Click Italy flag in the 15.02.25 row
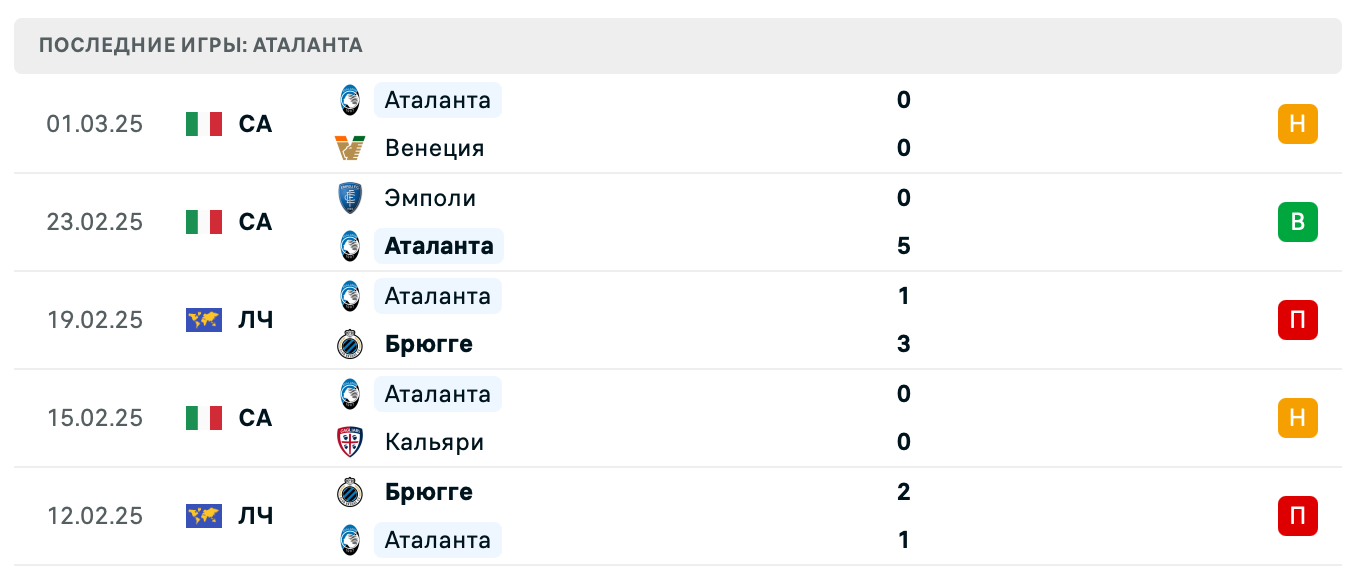The width and height of the screenshot is (1358, 578). pyautogui.click(x=204, y=418)
